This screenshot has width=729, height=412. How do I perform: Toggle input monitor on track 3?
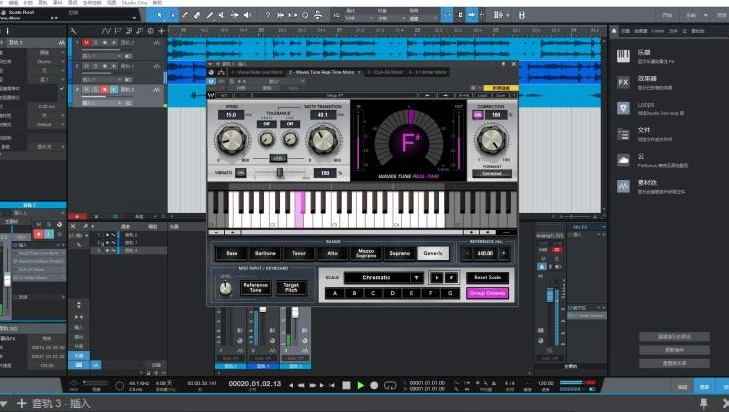tap(114, 89)
